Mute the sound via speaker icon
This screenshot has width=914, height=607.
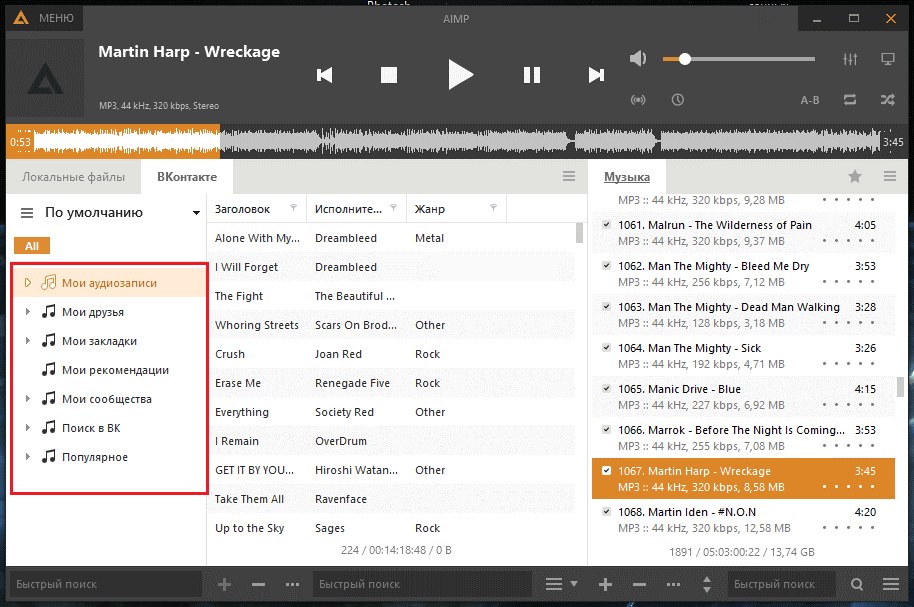coord(638,59)
